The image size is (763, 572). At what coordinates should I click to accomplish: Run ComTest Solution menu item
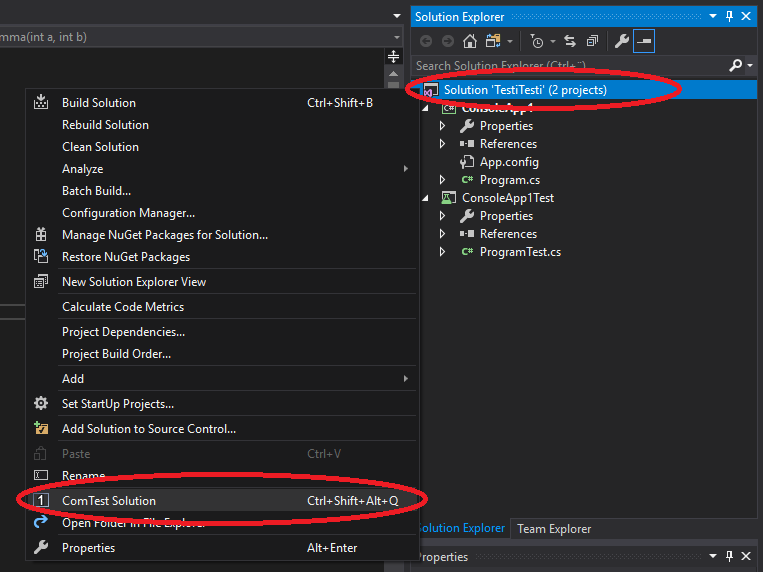(222, 500)
